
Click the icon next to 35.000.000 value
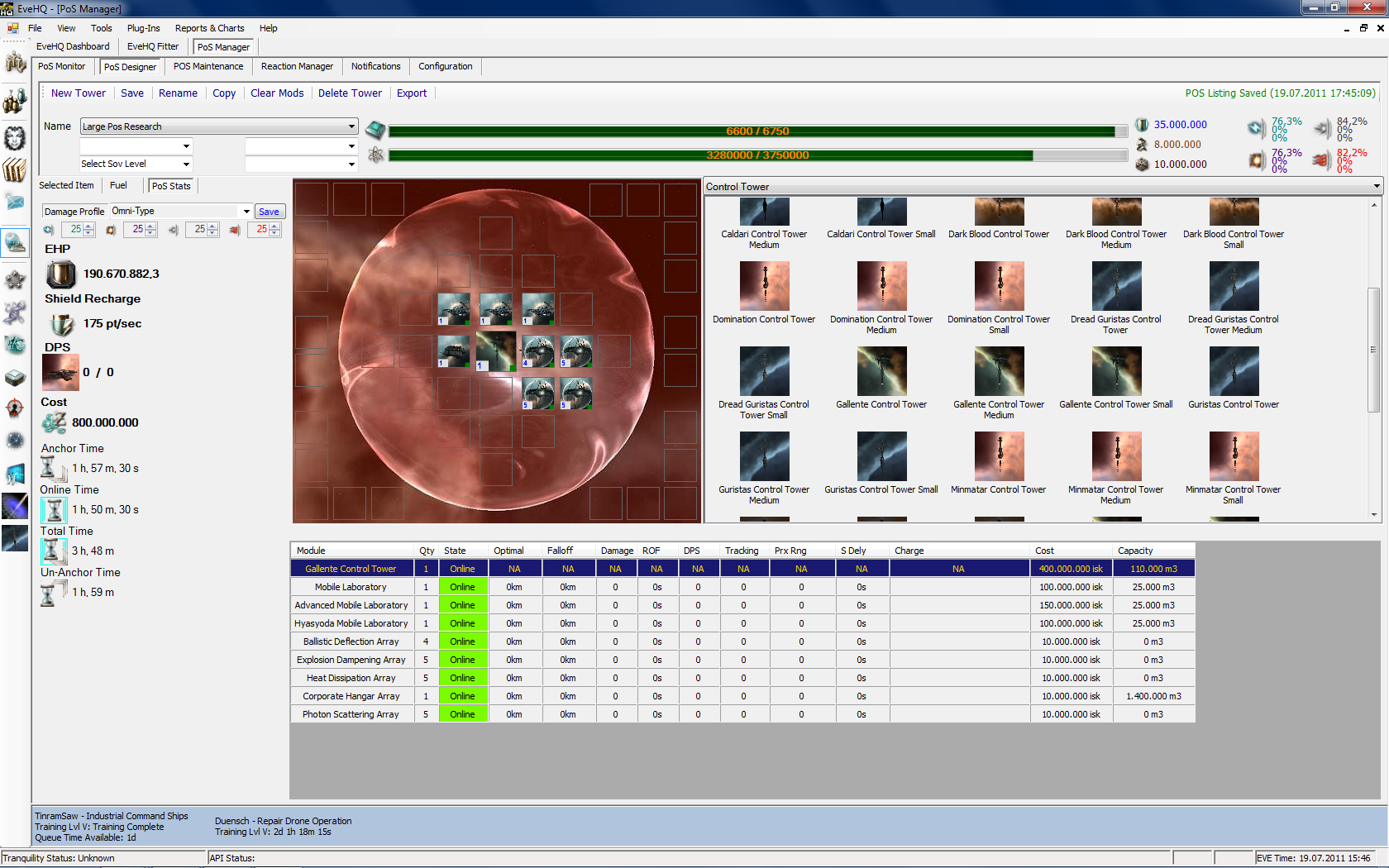click(1142, 125)
